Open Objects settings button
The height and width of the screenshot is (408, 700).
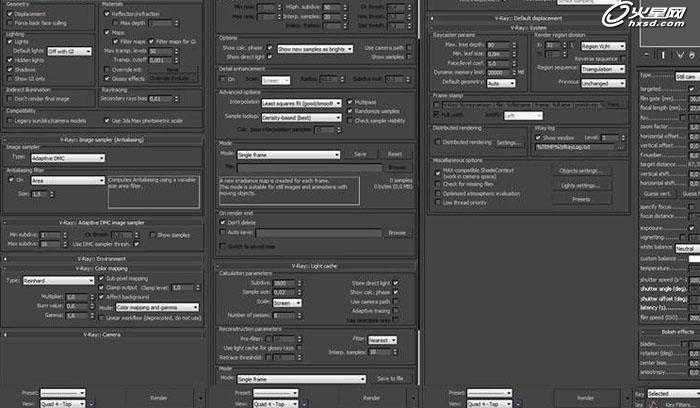click(581, 171)
